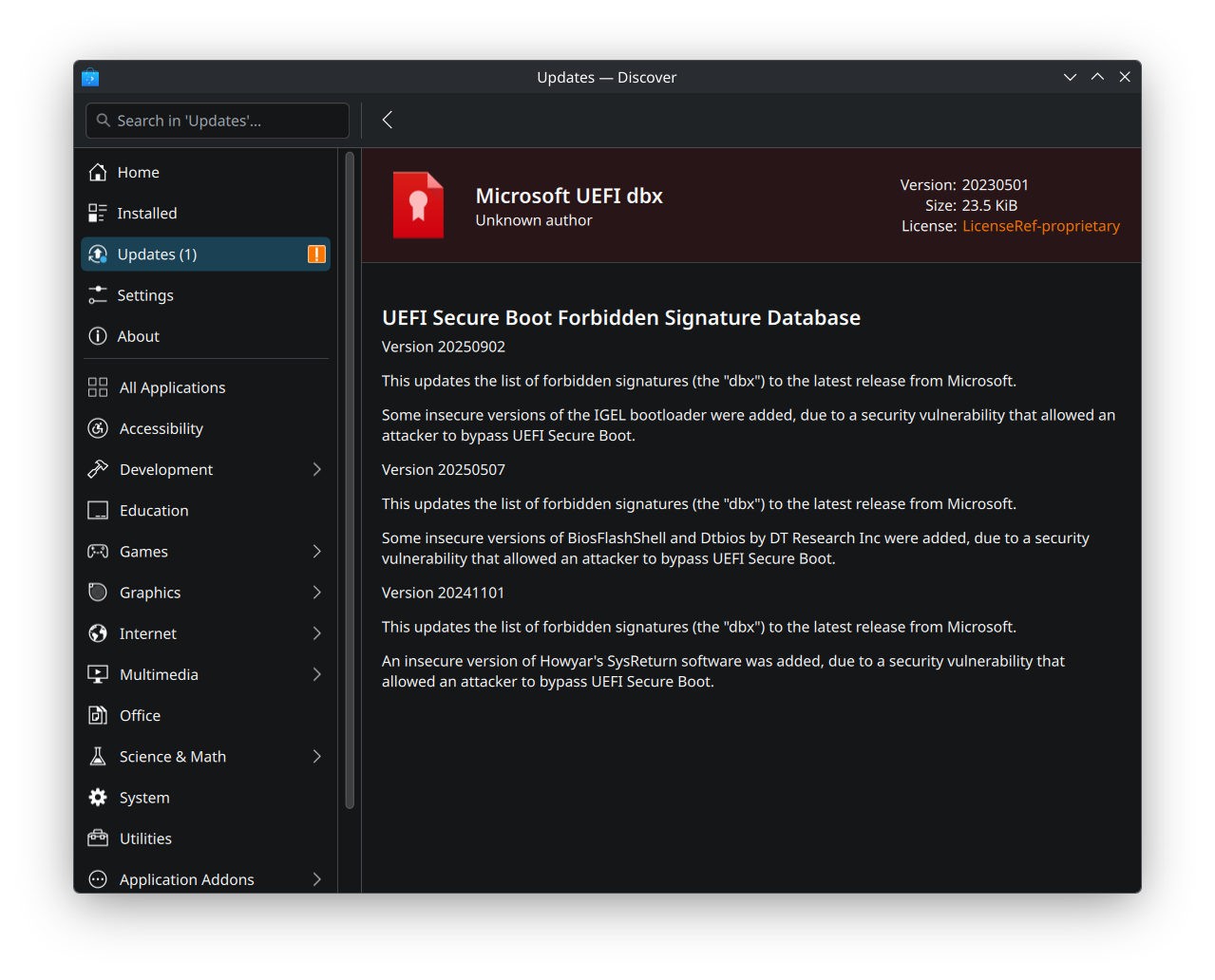1215x980 pixels.
Task: Open the All Applications category
Action: (x=172, y=387)
